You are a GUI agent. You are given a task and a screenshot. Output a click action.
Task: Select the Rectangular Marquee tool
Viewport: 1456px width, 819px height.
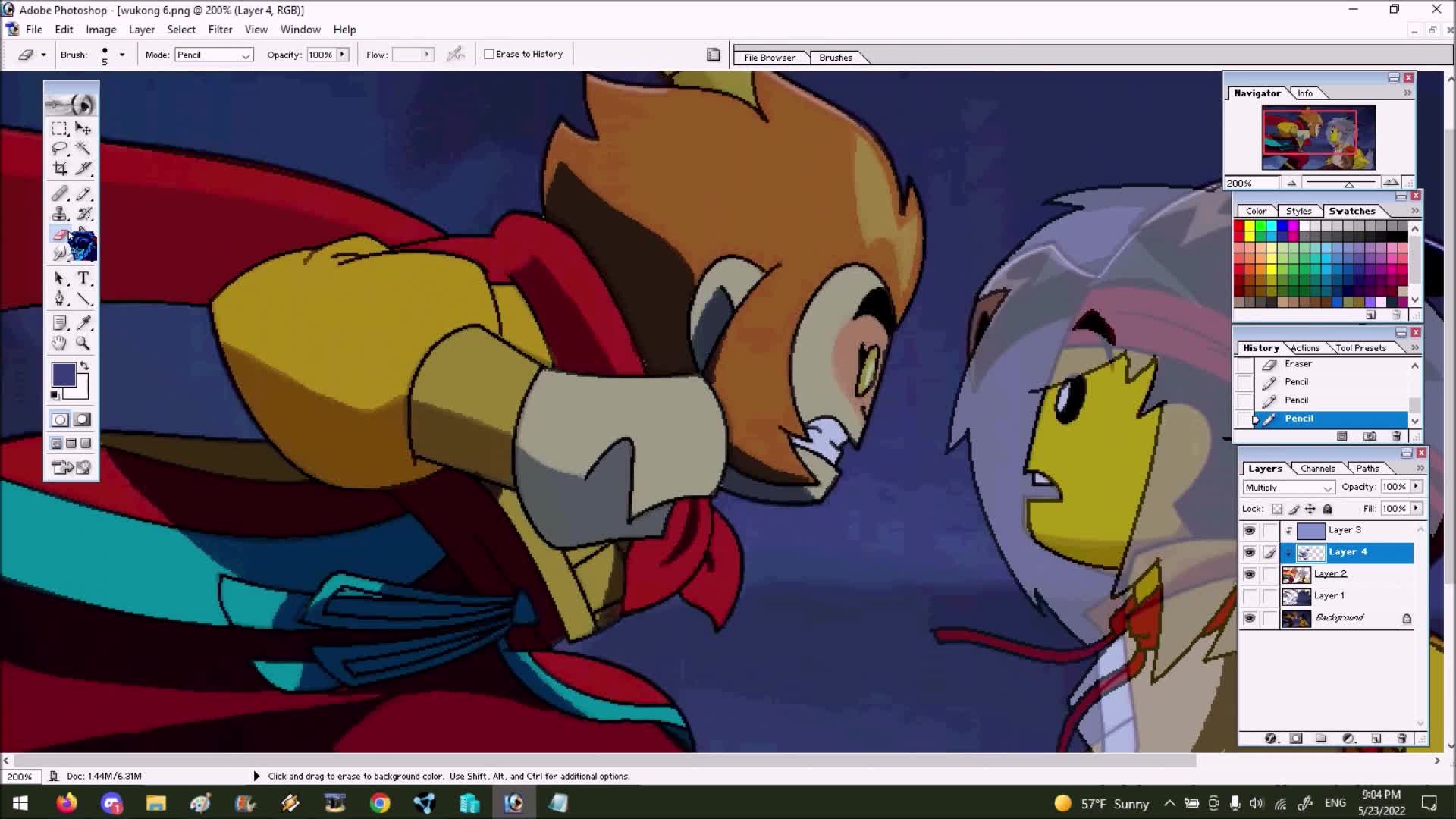click(59, 128)
